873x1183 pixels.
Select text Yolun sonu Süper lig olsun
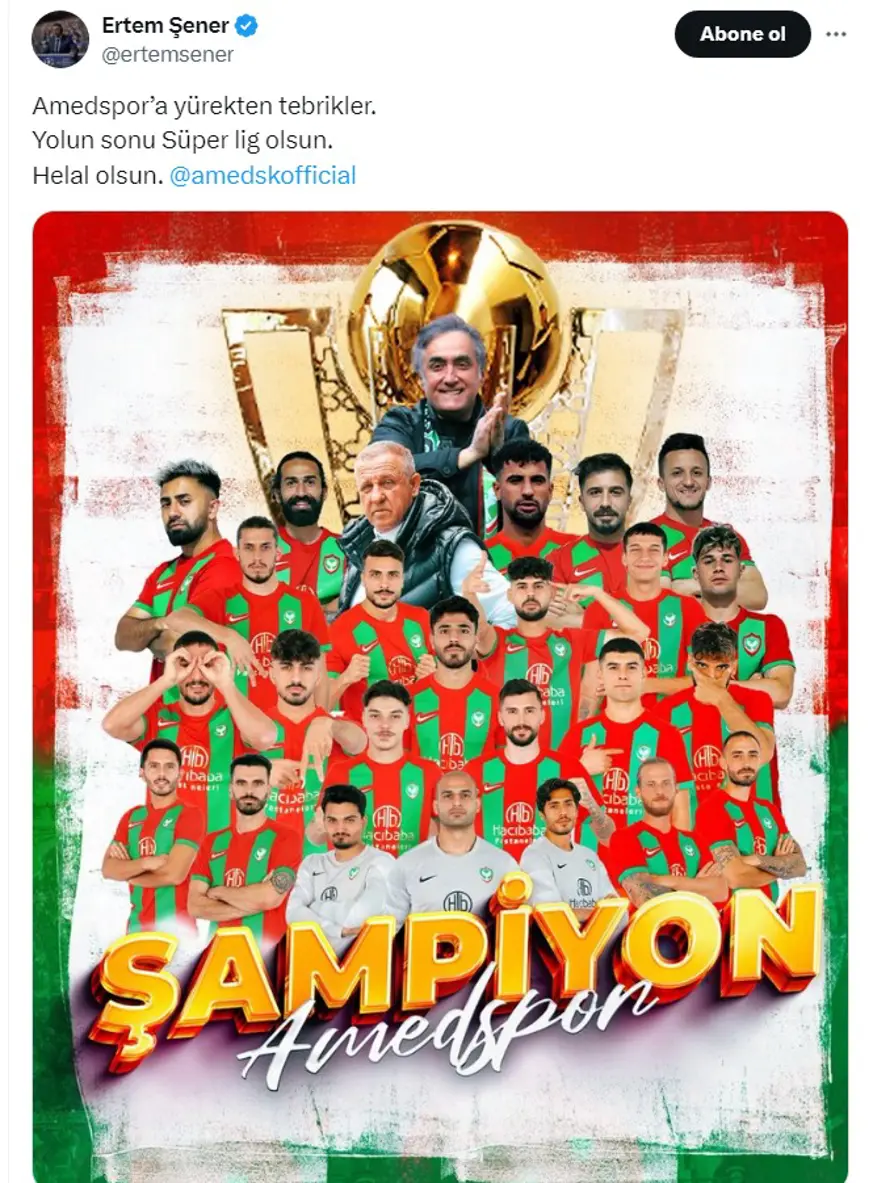(x=182, y=140)
